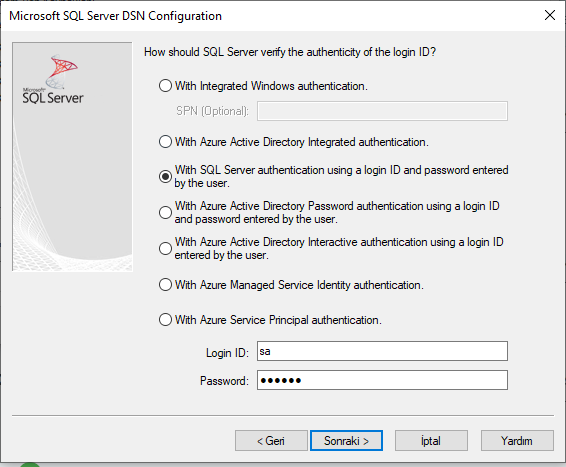Choose Azure Managed Service Identity authentication
This screenshot has width=566, height=467.
tap(165, 285)
